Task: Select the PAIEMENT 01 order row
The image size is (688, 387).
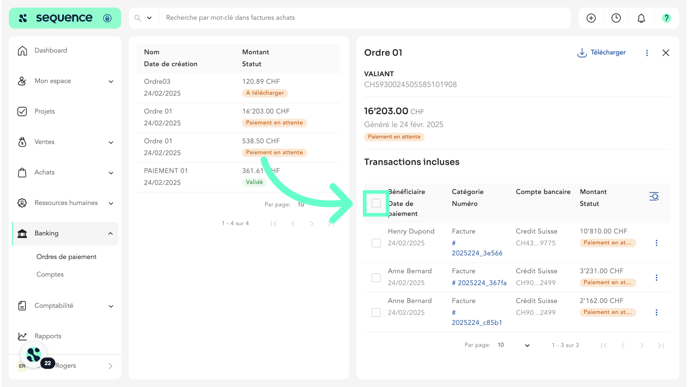Action: pyautogui.click(x=238, y=177)
